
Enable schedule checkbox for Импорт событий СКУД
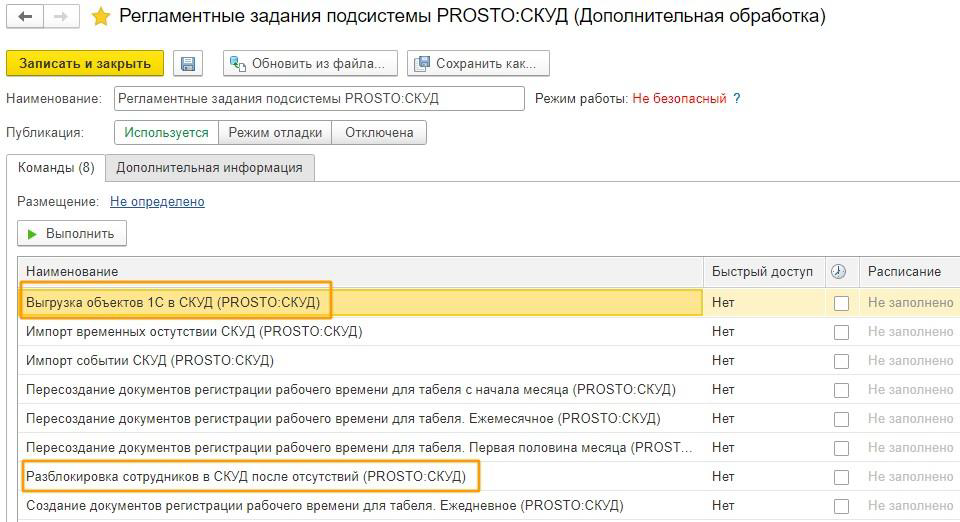pos(841,361)
